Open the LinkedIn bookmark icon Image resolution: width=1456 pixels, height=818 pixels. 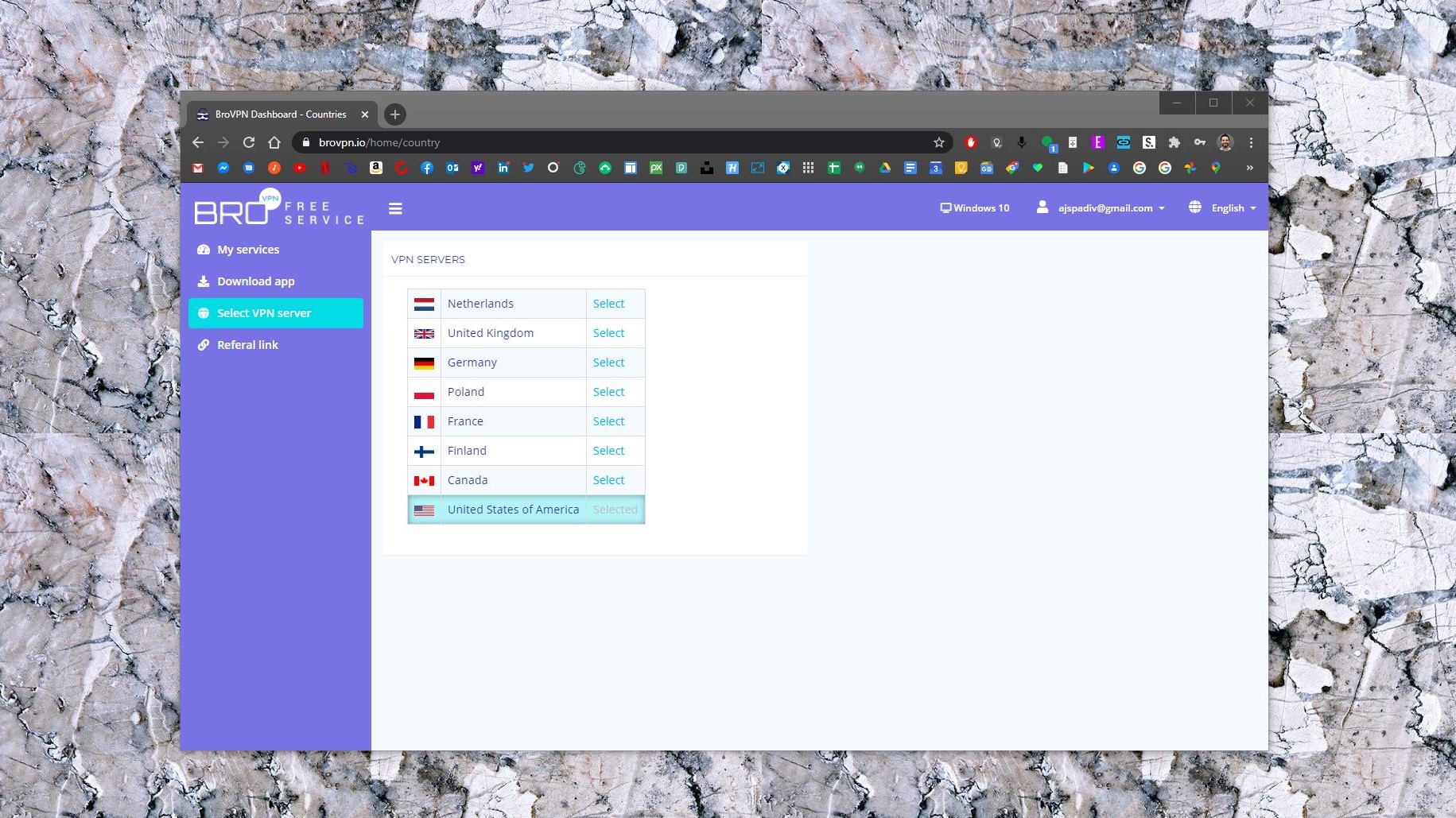pos(503,168)
